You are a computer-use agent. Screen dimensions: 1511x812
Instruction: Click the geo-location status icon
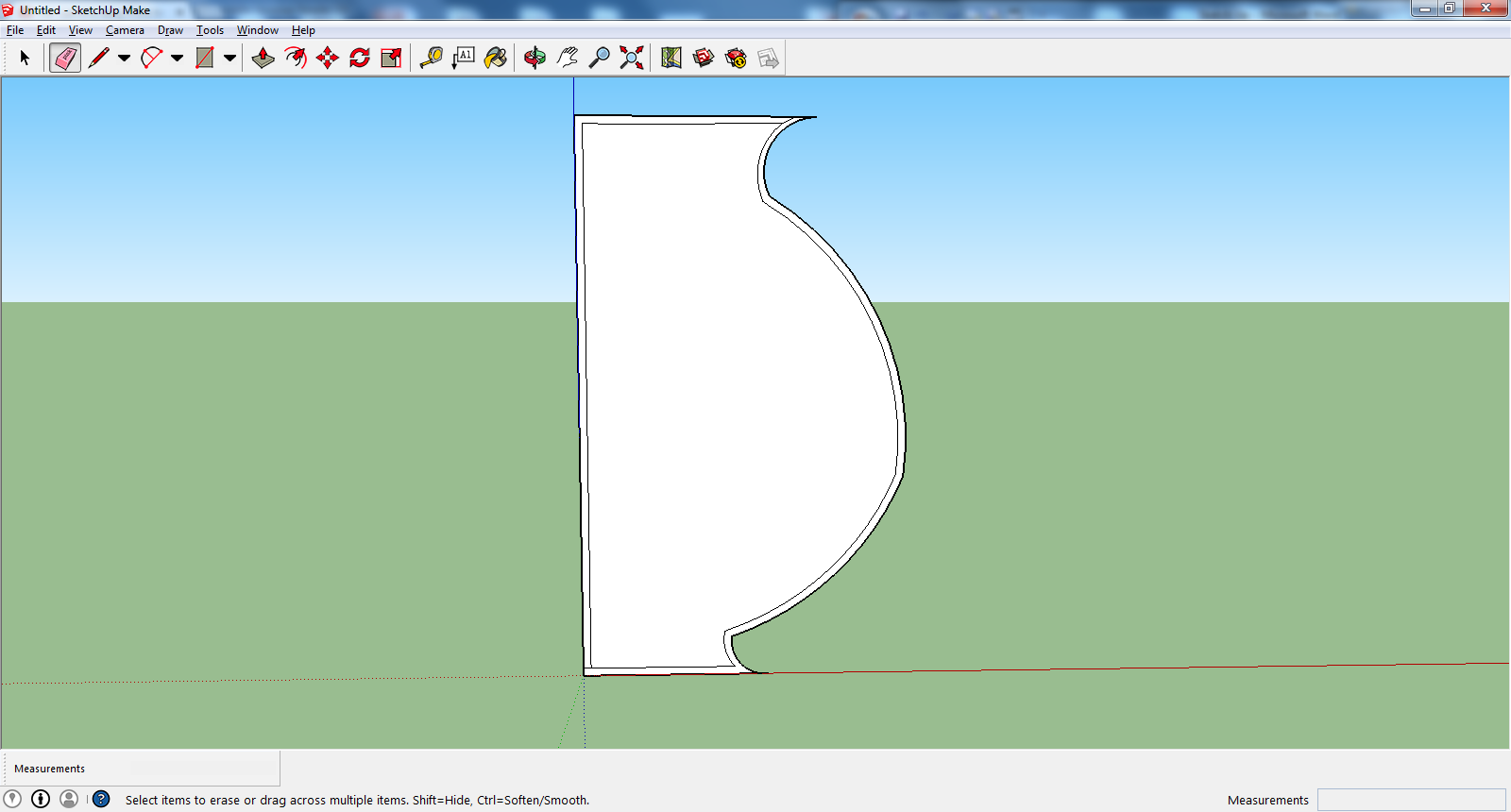(12, 799)
